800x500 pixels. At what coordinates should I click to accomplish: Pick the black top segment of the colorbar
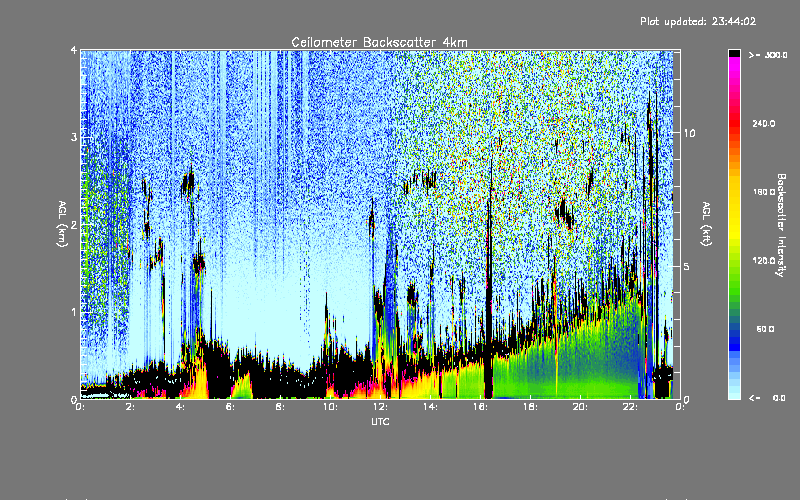pos(734,53)
